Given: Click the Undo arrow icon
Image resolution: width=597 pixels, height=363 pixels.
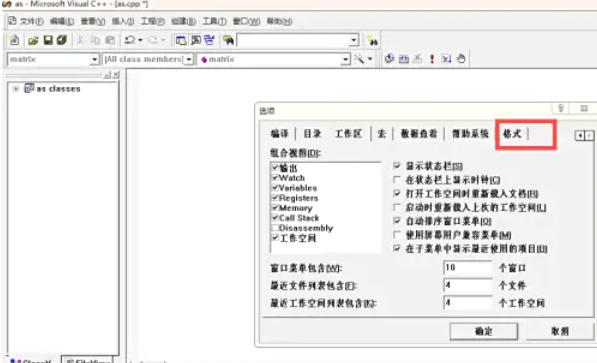Looking at the screenshot, I should pos(130,40).
